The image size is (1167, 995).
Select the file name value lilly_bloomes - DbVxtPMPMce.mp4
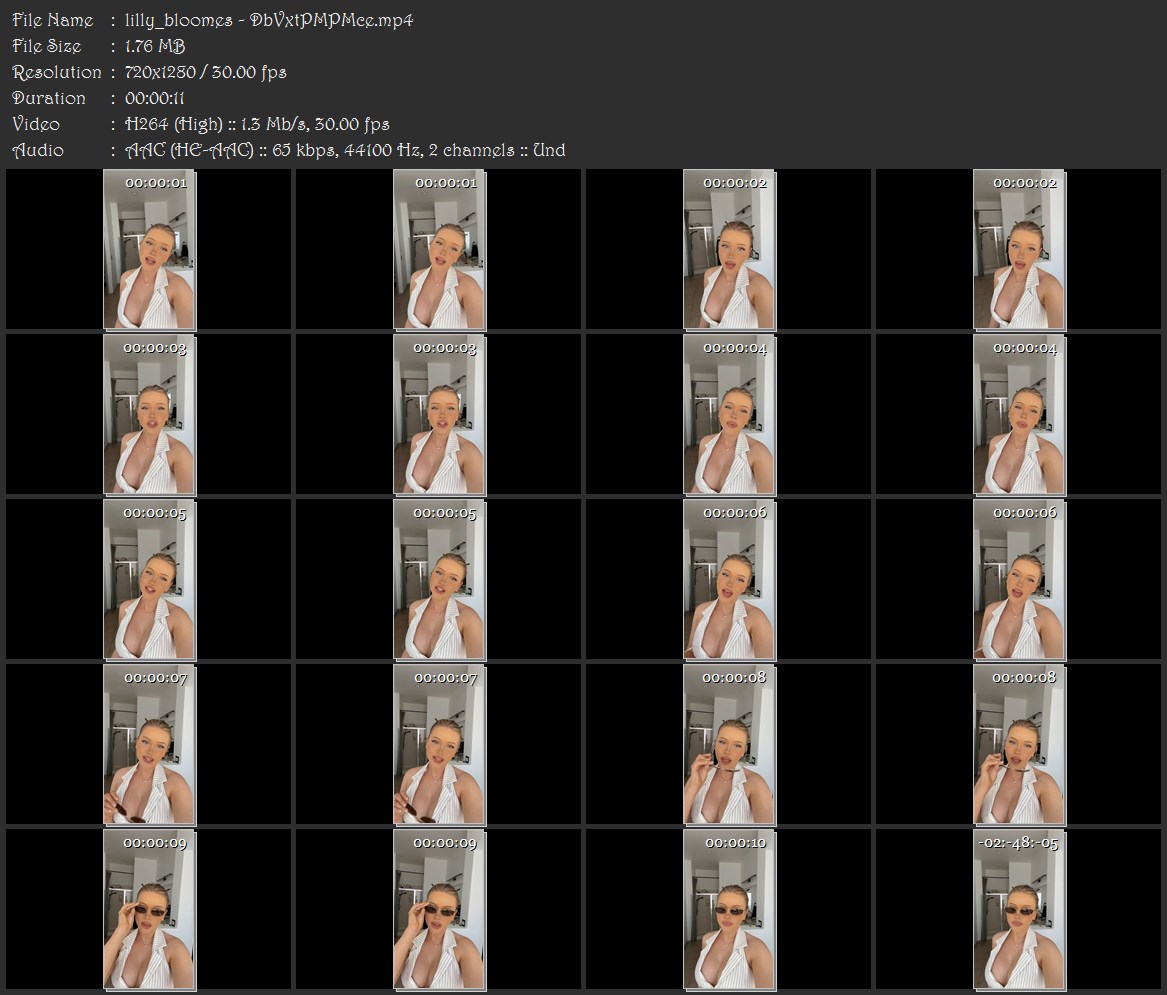pos(269,20)
